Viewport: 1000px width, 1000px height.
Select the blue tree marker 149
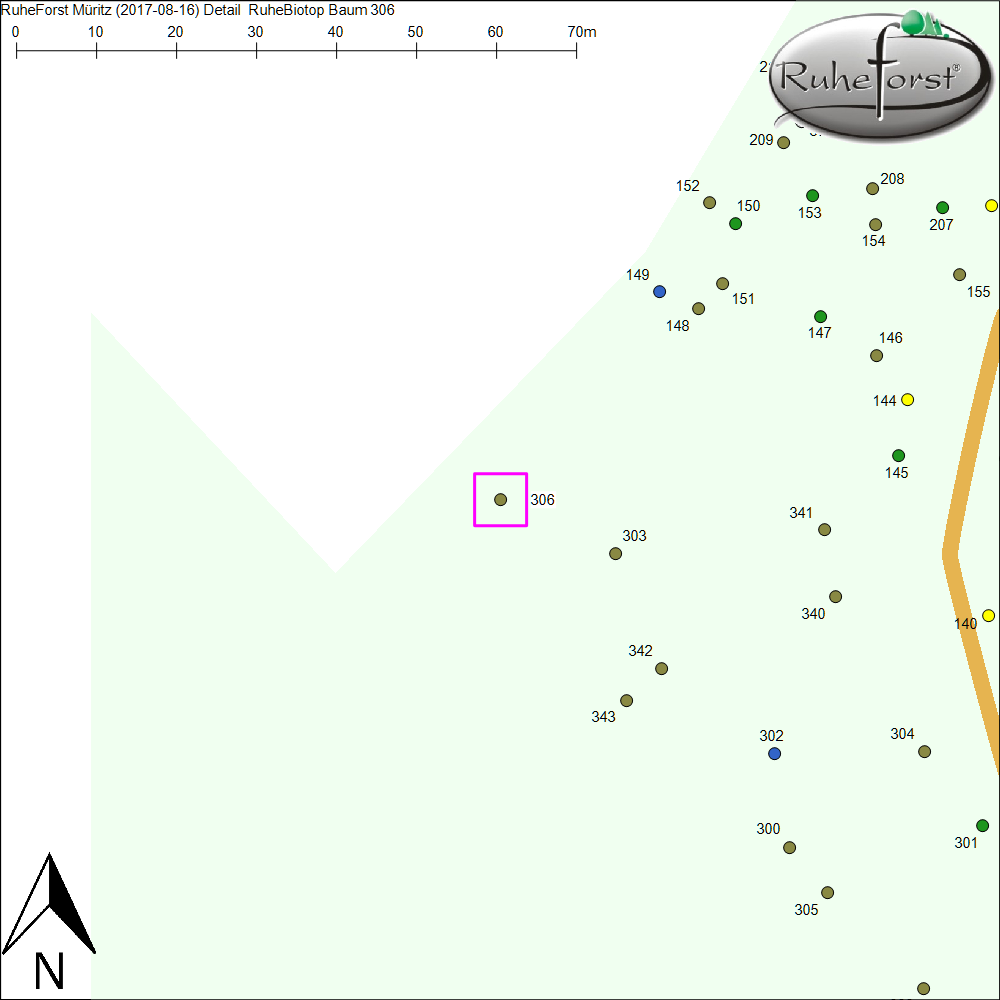pos(659,292)
